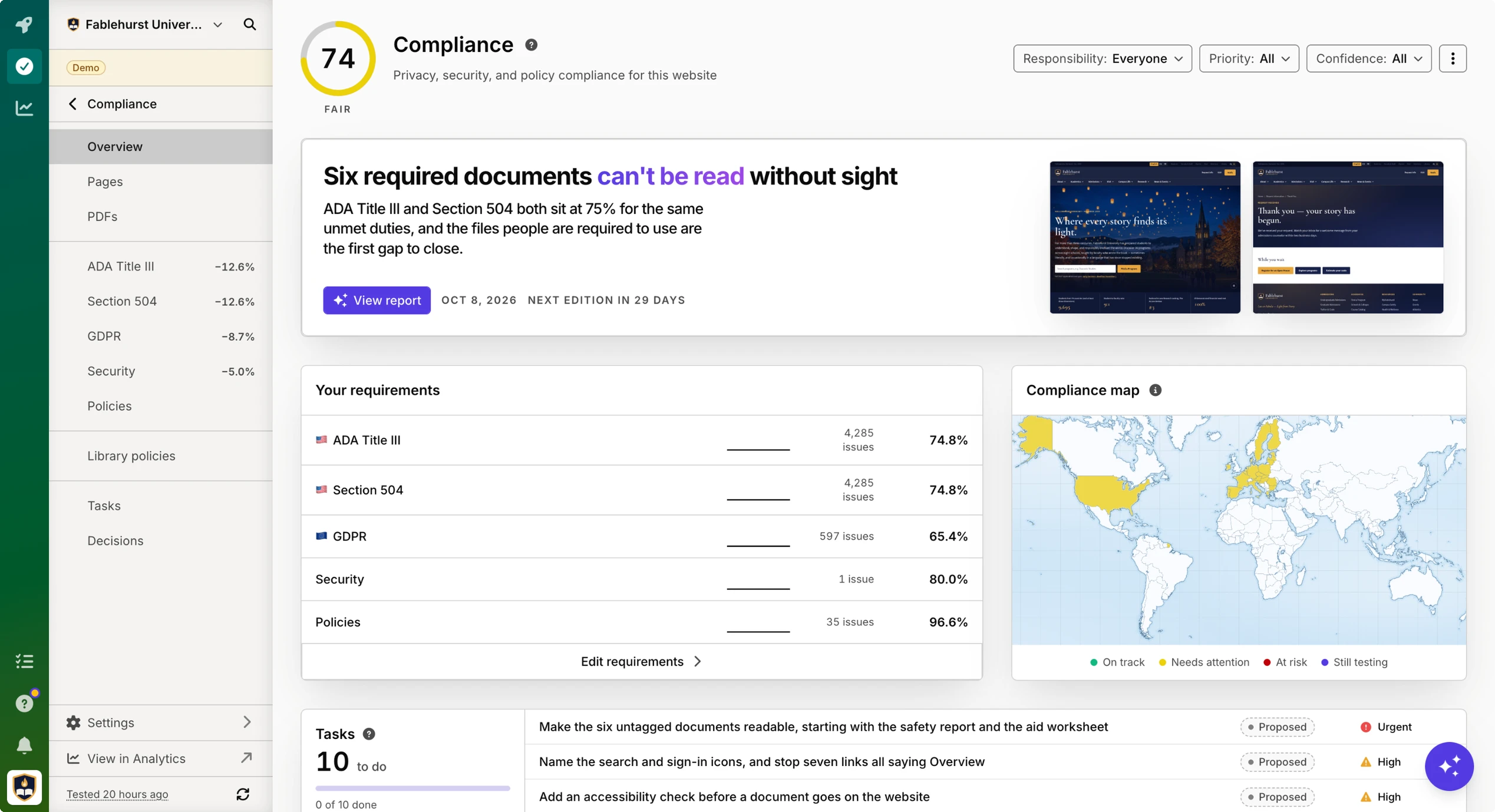
Task: Open the Thank you page screenshot thumbnail
Action: (x=1348, y=237)
